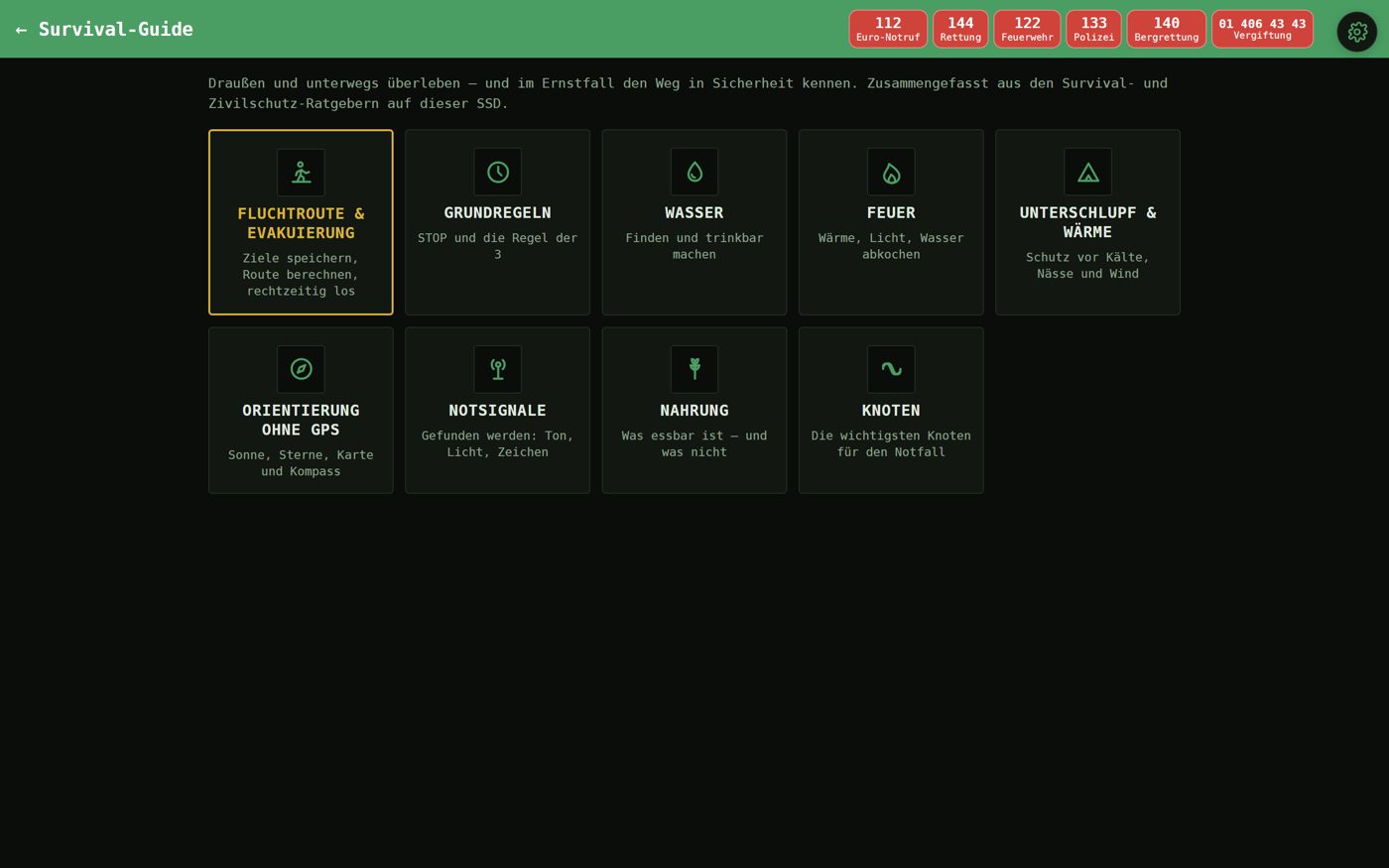Click the flame icon for Feuer

click(891, 172)
